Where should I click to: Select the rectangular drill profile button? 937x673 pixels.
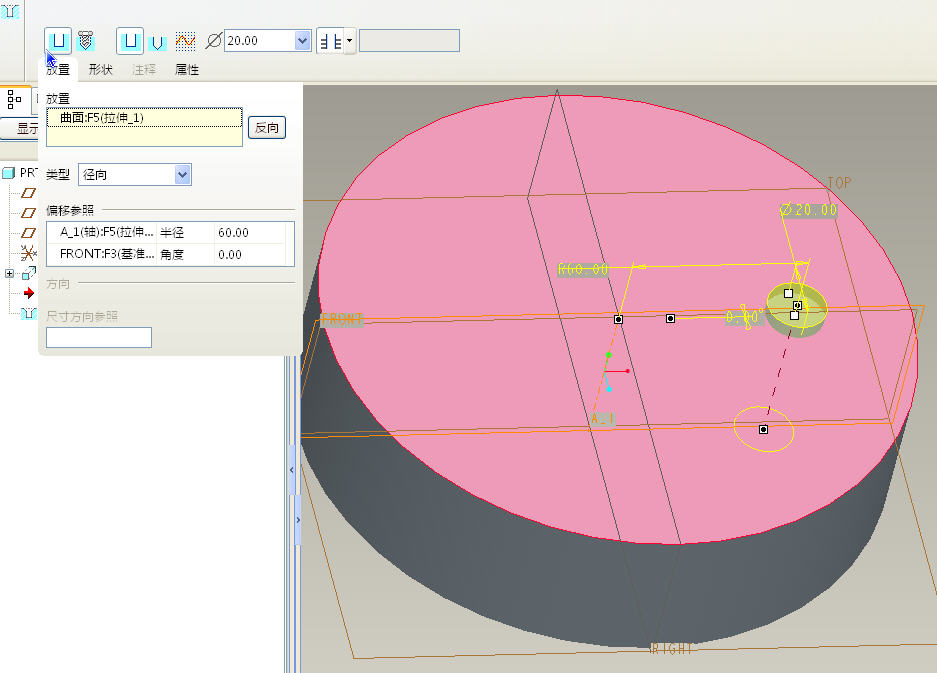click(x=130, y=41)
